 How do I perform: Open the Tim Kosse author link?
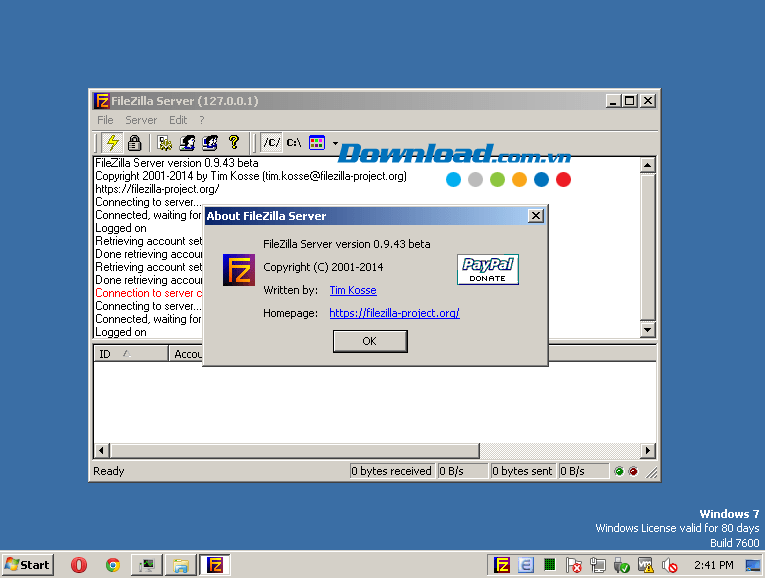[x=353, y=290]
